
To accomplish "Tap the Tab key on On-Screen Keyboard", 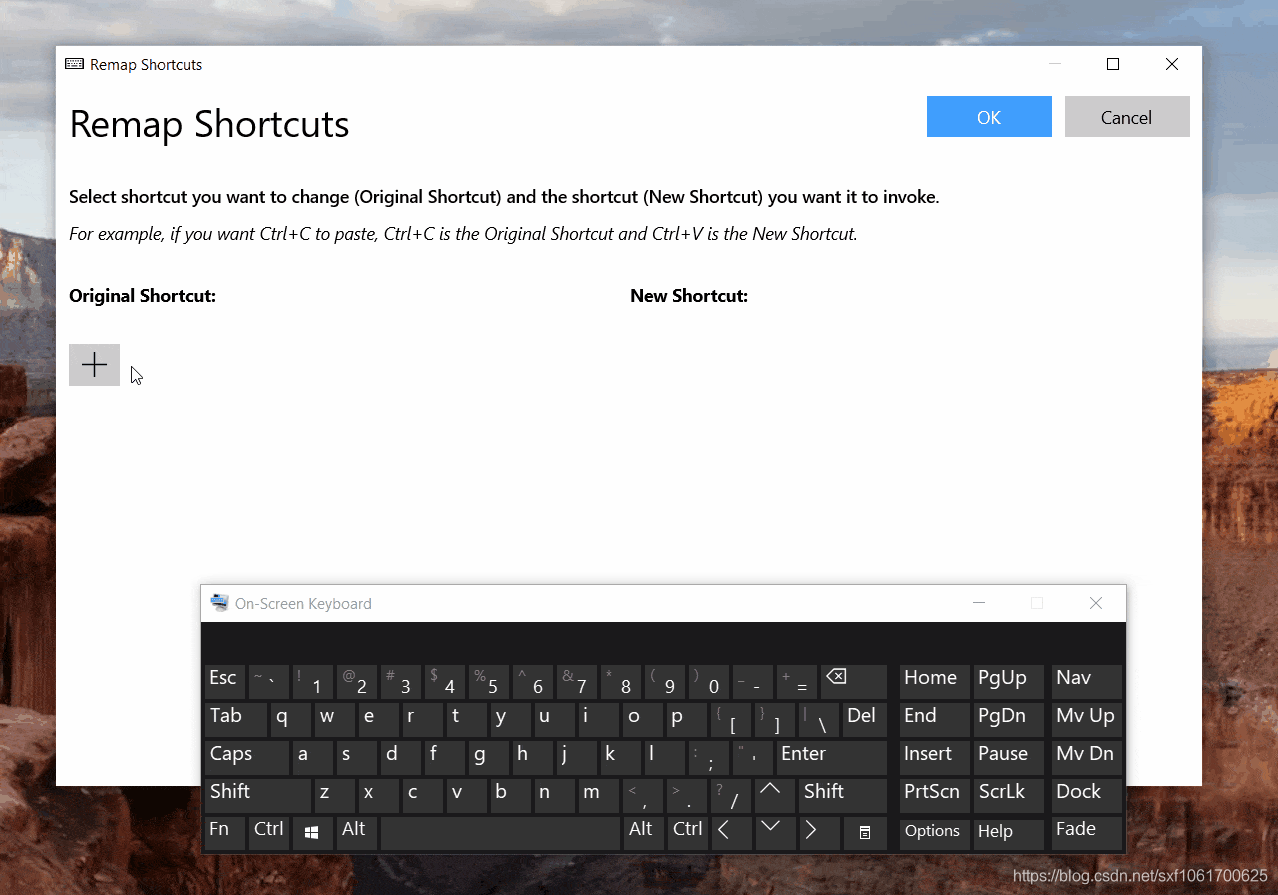I will tap(236, 719).
